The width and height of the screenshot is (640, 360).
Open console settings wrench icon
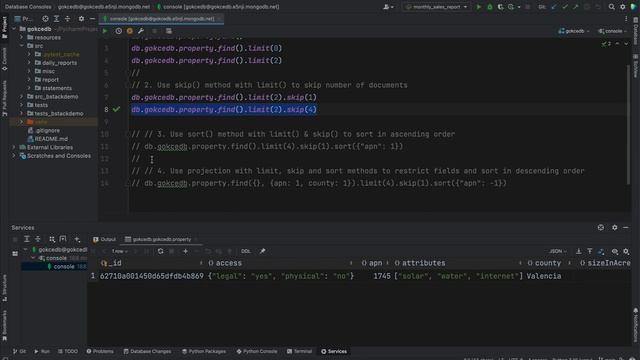[x=141, y=31]
